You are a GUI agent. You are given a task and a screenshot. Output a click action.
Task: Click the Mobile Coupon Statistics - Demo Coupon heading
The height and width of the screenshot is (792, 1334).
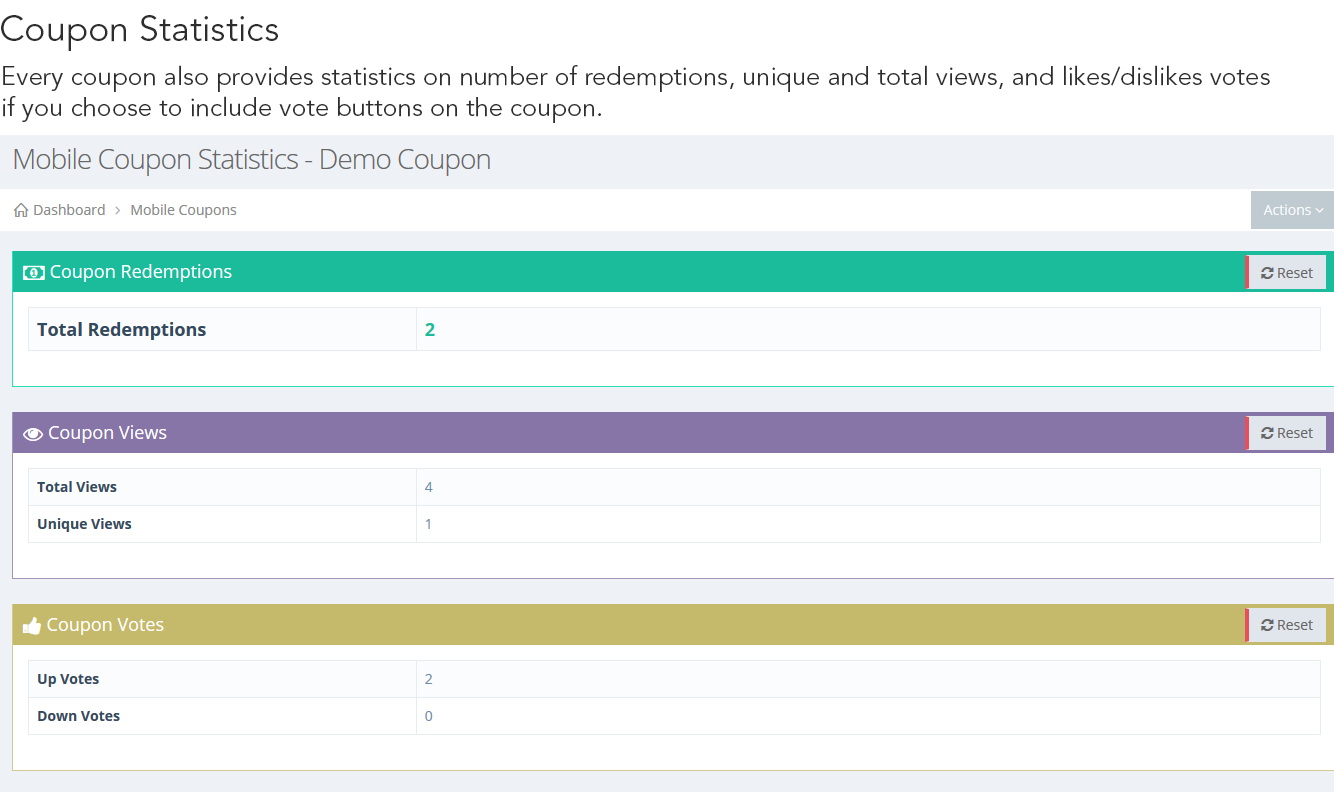click(252, 160)
